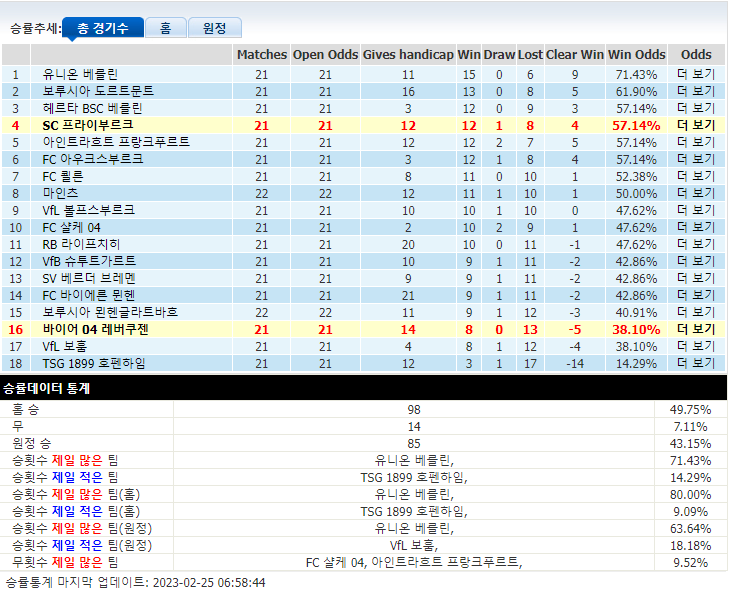The height and width of the screenshot is (590, 730).
Task: Open 더 보기 for RB 라이프치히
Action: [x=696, y=244]
